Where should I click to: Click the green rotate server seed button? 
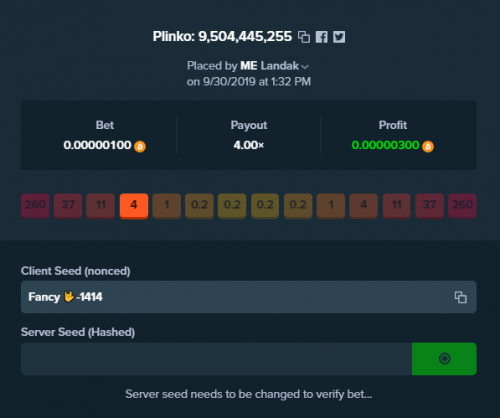[x=444, y=359]
